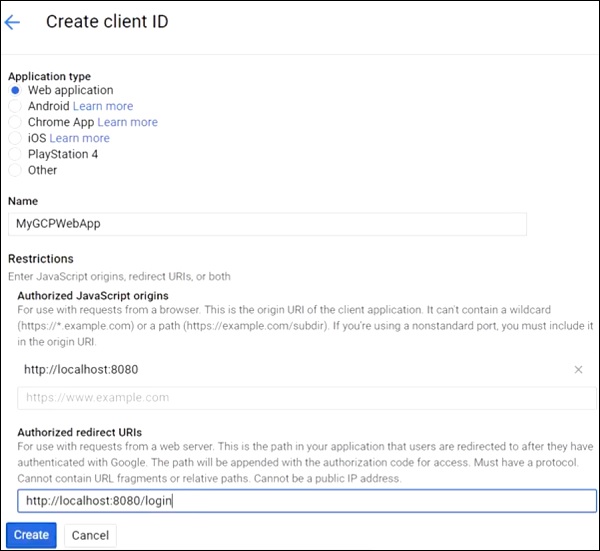The image size is (600, 551).
Task: Remove the localhost:8080 JavaScript origin entry
Action: click(578, 370)
